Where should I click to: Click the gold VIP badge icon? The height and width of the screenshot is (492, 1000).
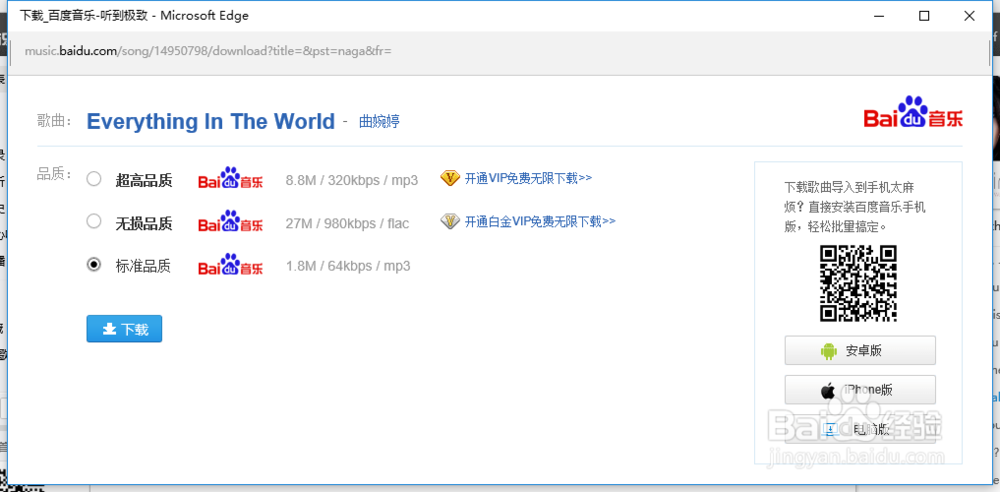[x=450, y=178]
